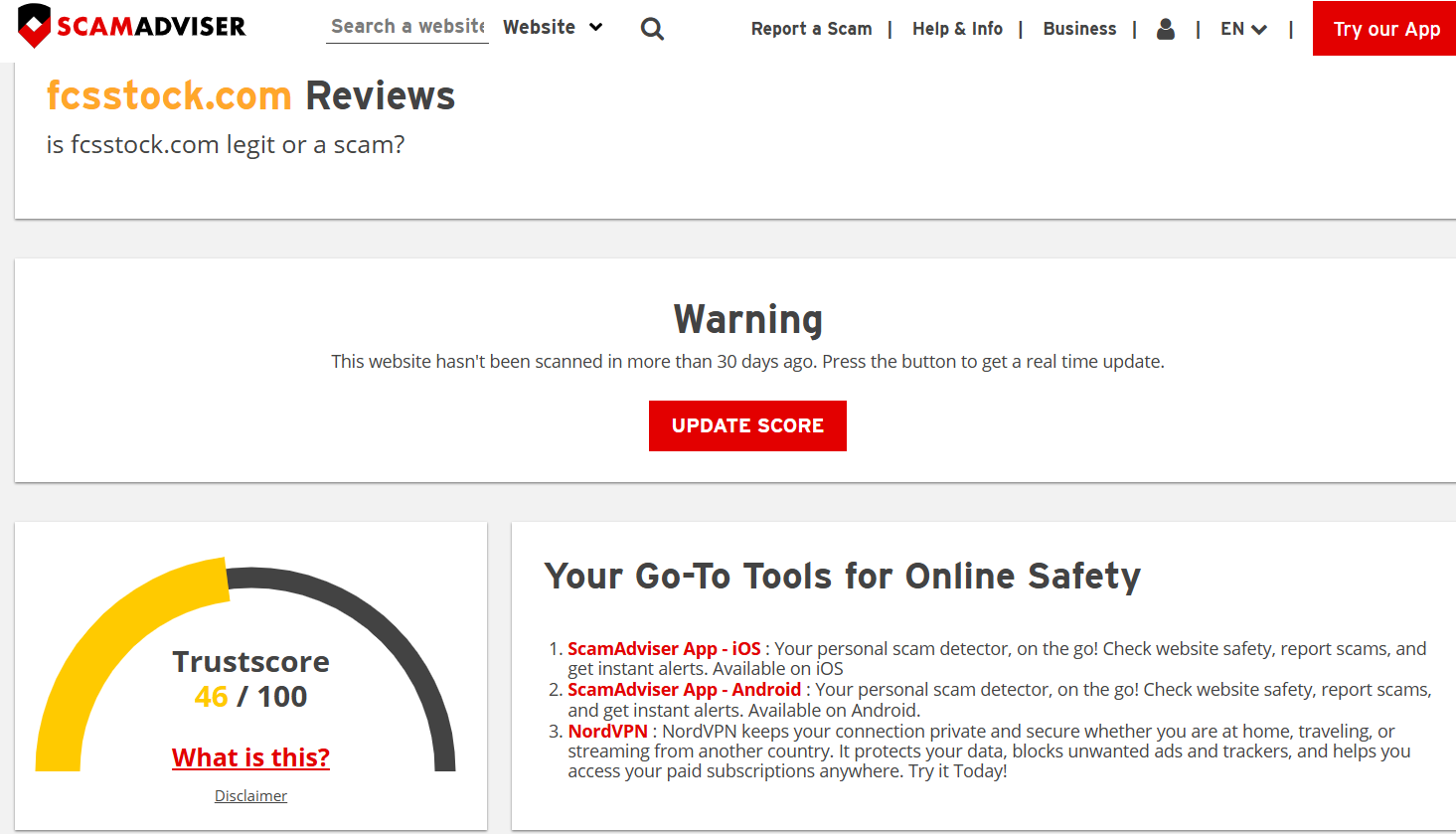Open the Disclaimer link under Trustscore
Viewport: 1456px width, 834px height.
tap(250, 796)
